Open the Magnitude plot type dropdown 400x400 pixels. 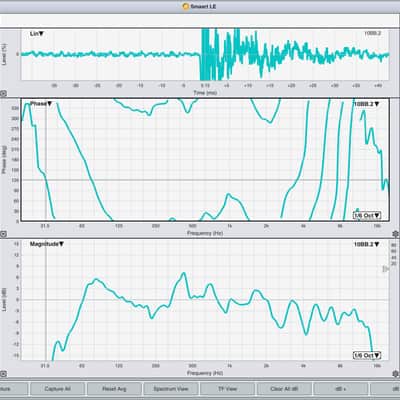[x=47, y=244]
